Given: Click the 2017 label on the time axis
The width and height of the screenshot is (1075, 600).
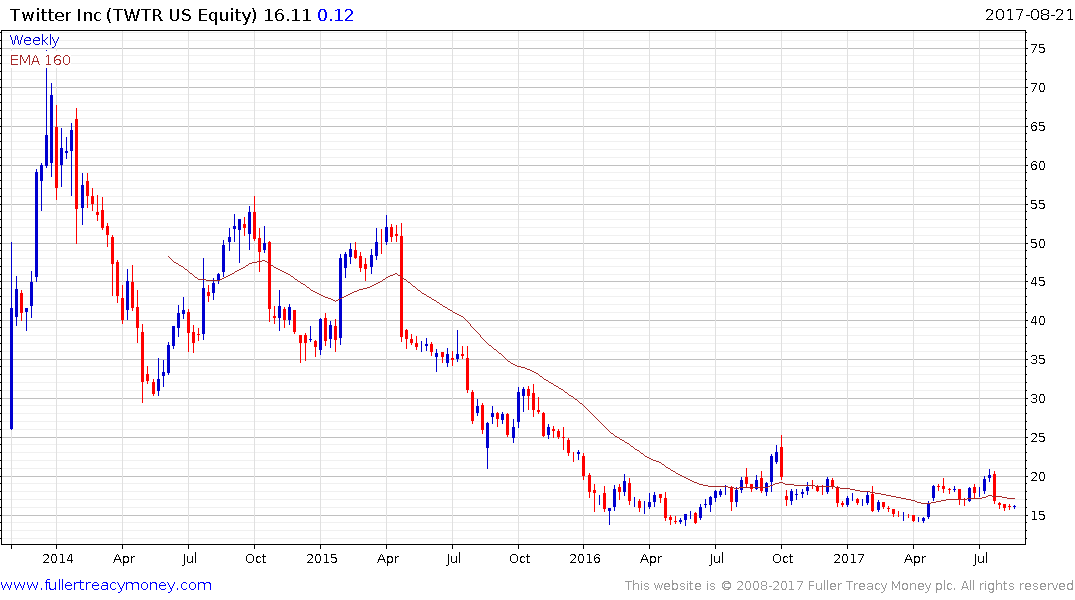Looking at the screenshot, I should point(849,558).
